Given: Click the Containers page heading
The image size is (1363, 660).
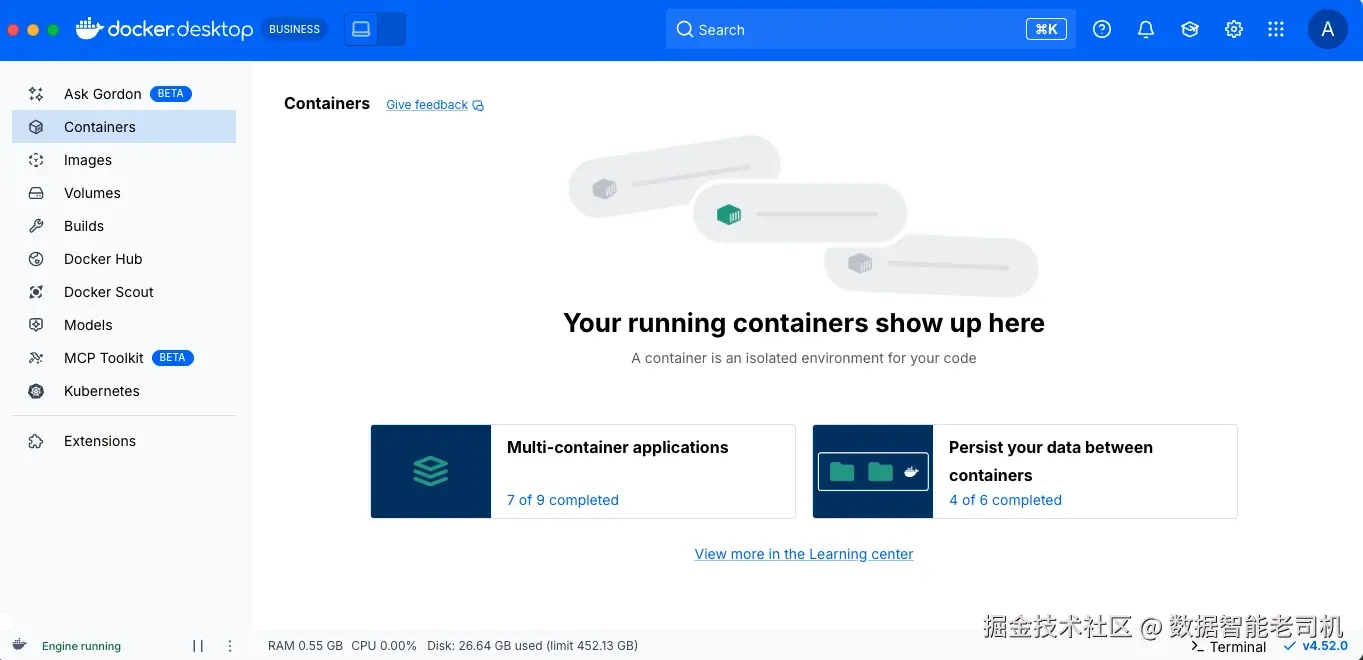Looking at the screenshot, I should coord(327,103).
